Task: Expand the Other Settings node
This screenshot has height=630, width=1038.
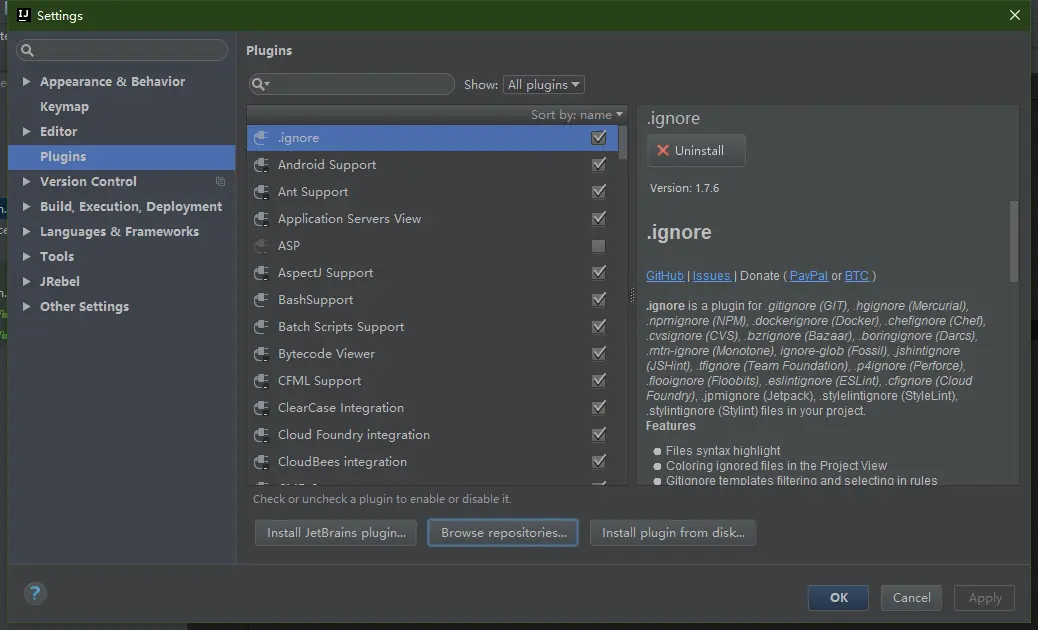Action: pos(26,306)
